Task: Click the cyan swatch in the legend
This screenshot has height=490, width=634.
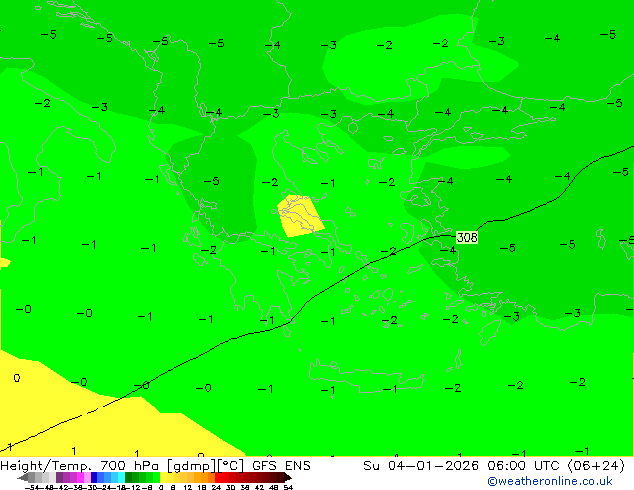Action: click(122, 477)
